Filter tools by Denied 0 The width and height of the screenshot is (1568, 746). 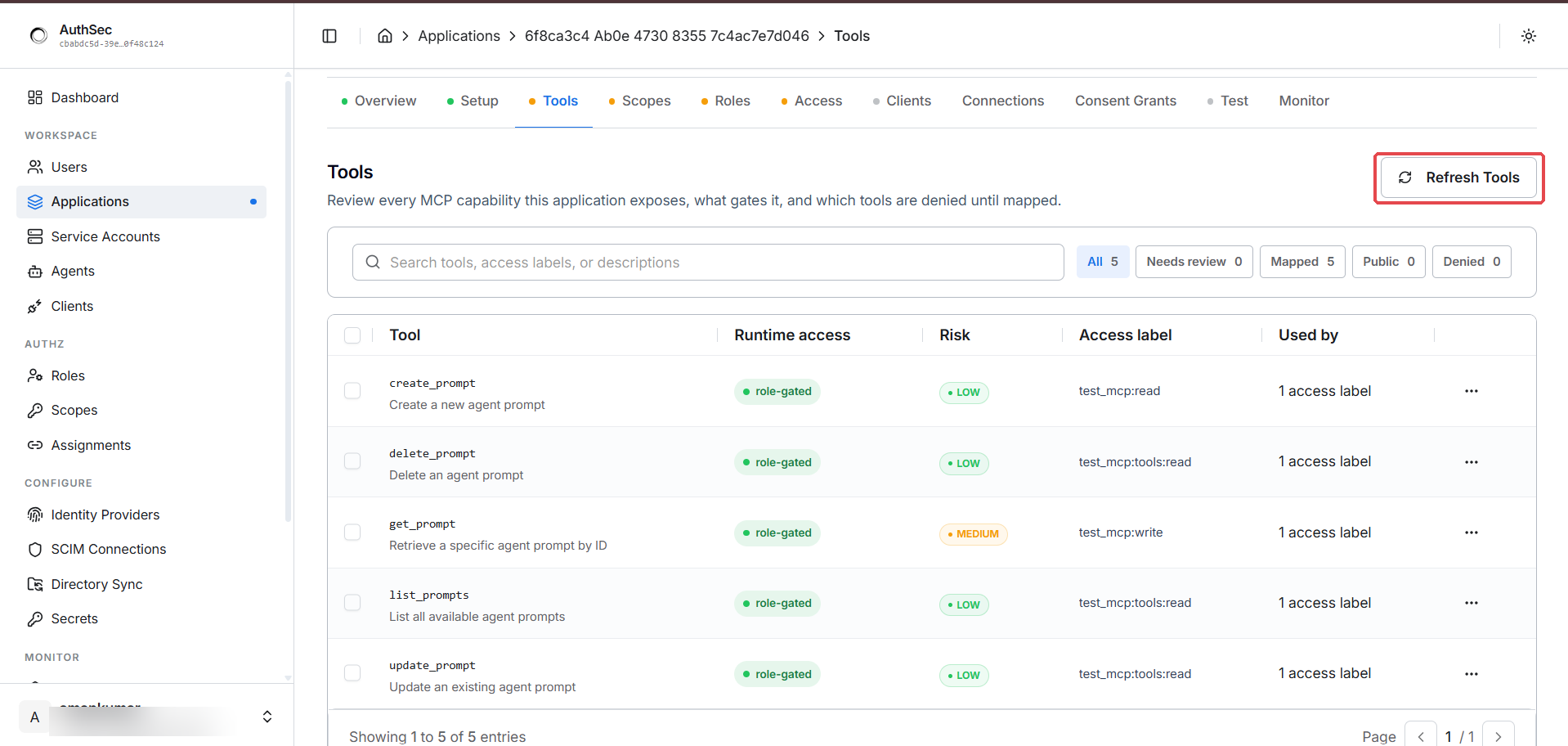tap(1472, 262)
